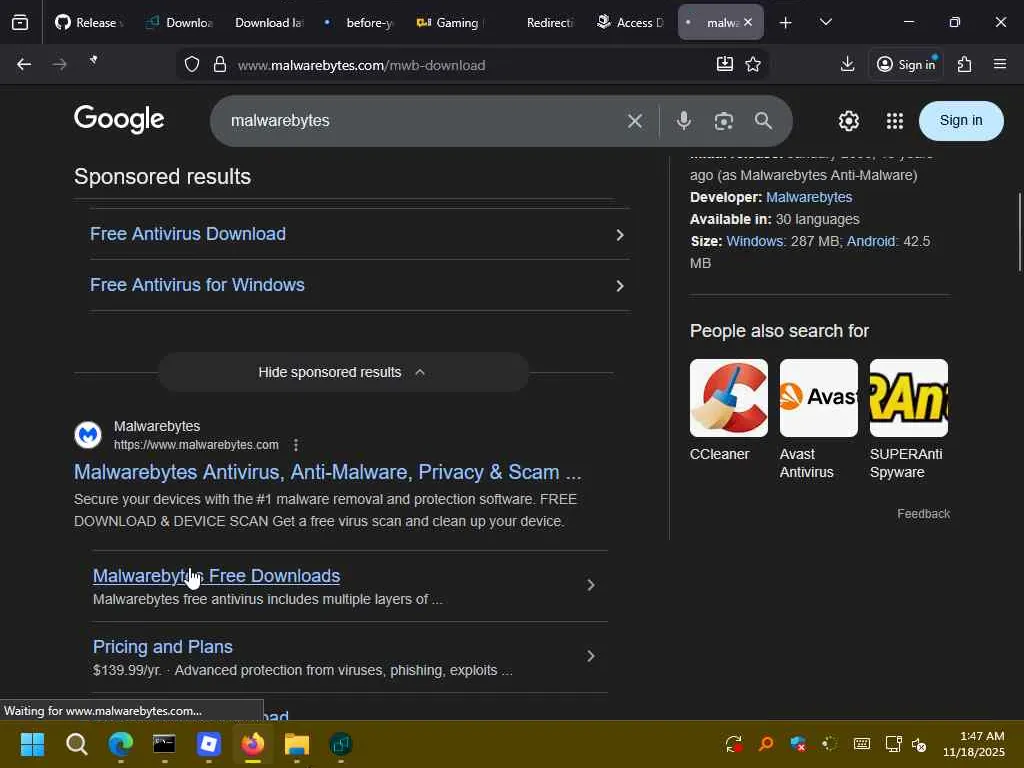Install site as app from address bar icon
1024x768 pixels.
(x=724, y=64)
